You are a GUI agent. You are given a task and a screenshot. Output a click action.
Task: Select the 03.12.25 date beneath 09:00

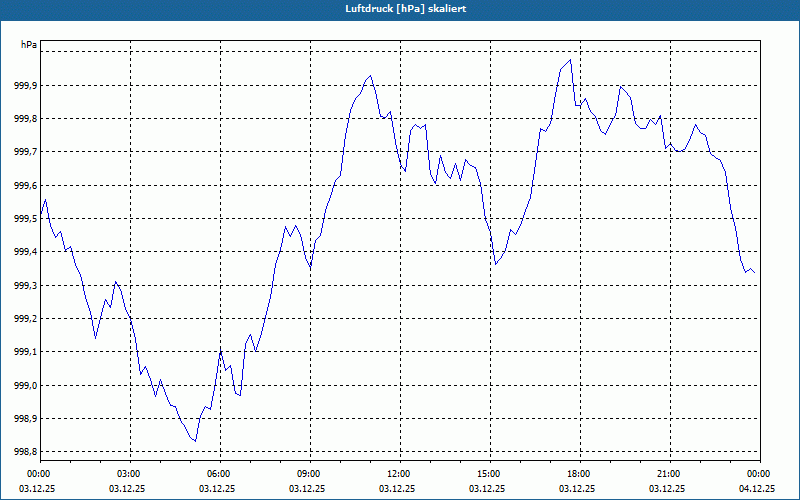[x=307, y=489]
